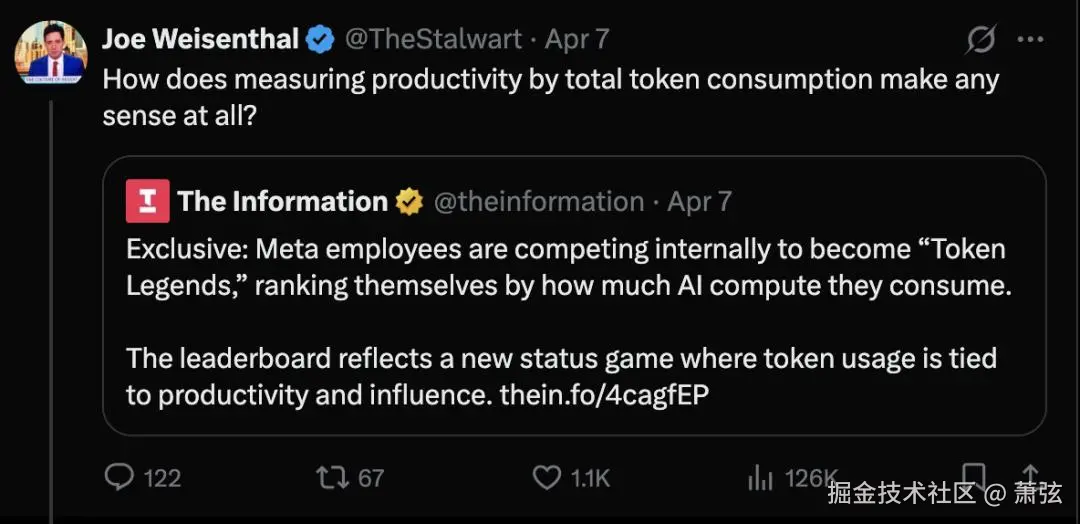The image size is (1080, 524).
Task: Click the share arrow icon
Action: click(x=1029, y=476)
